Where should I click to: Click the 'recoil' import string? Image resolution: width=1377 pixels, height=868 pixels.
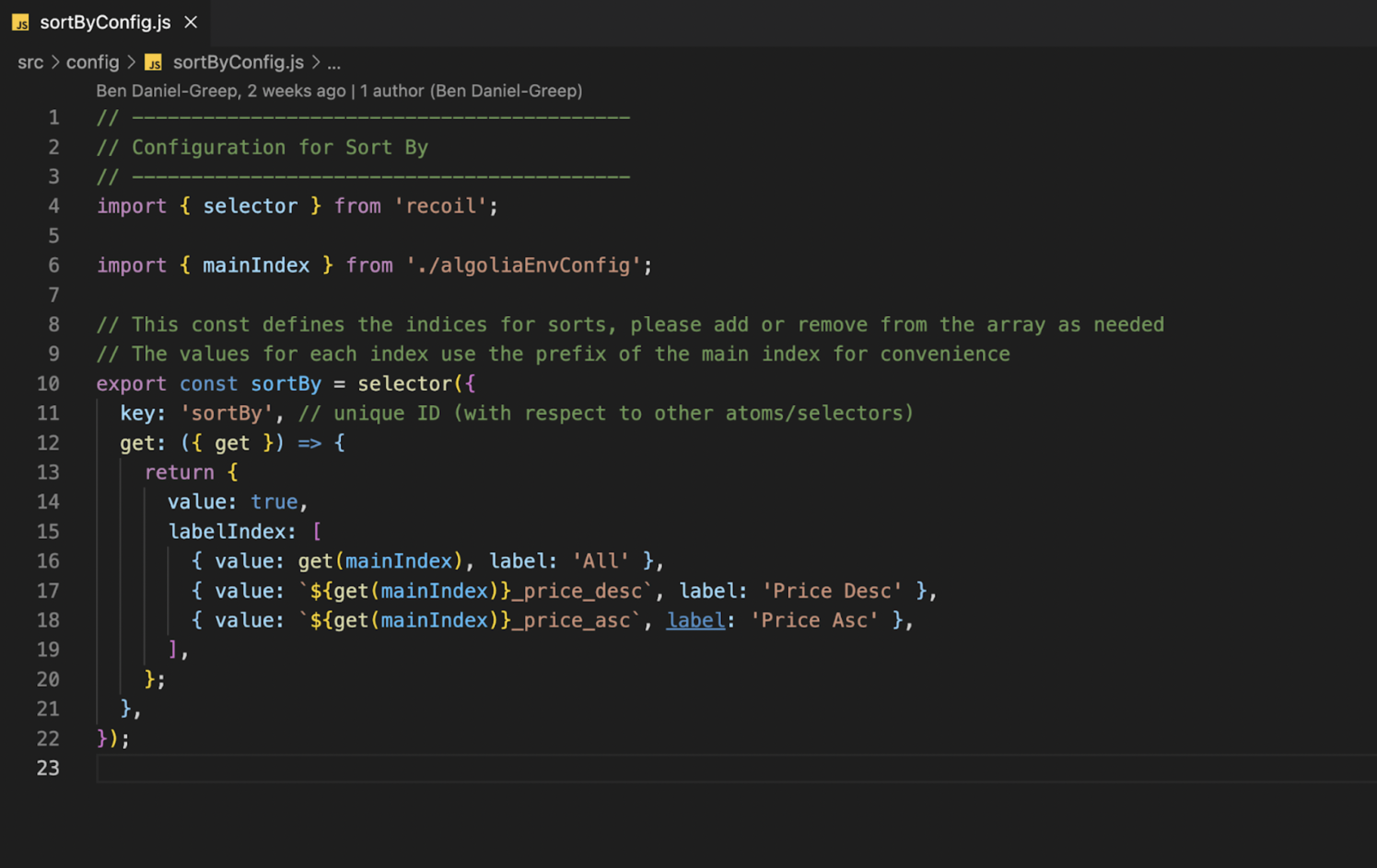pos(440,206)
